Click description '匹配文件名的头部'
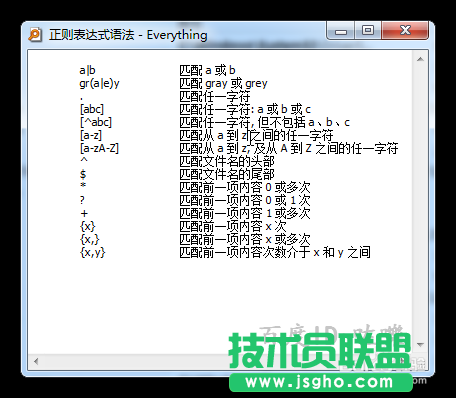Viewport: 456px width, 398px height. point(227,161)
